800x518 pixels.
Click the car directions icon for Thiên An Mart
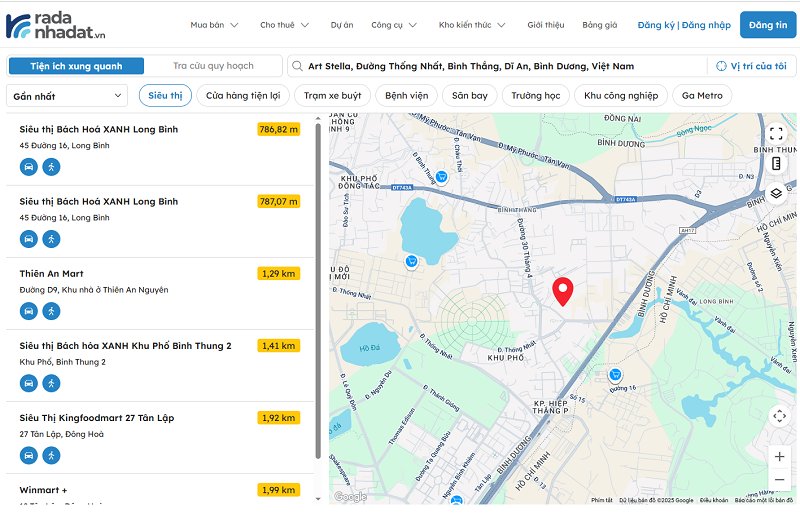[x=29, y=311]
